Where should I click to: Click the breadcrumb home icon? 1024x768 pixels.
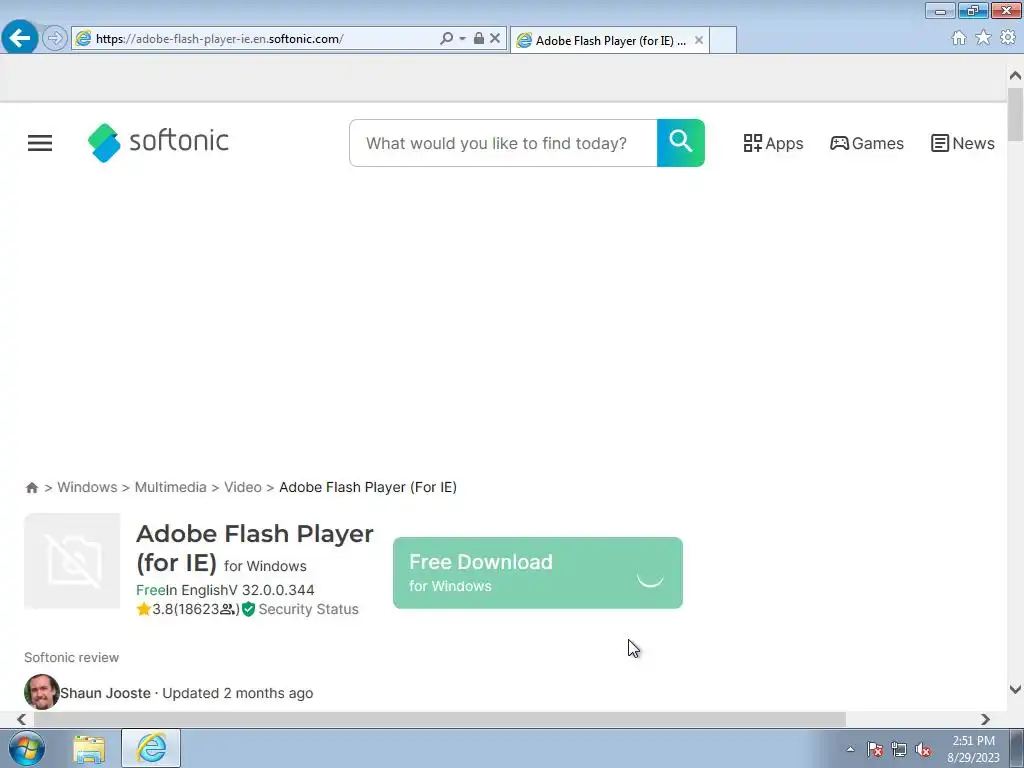click(31, 488)
